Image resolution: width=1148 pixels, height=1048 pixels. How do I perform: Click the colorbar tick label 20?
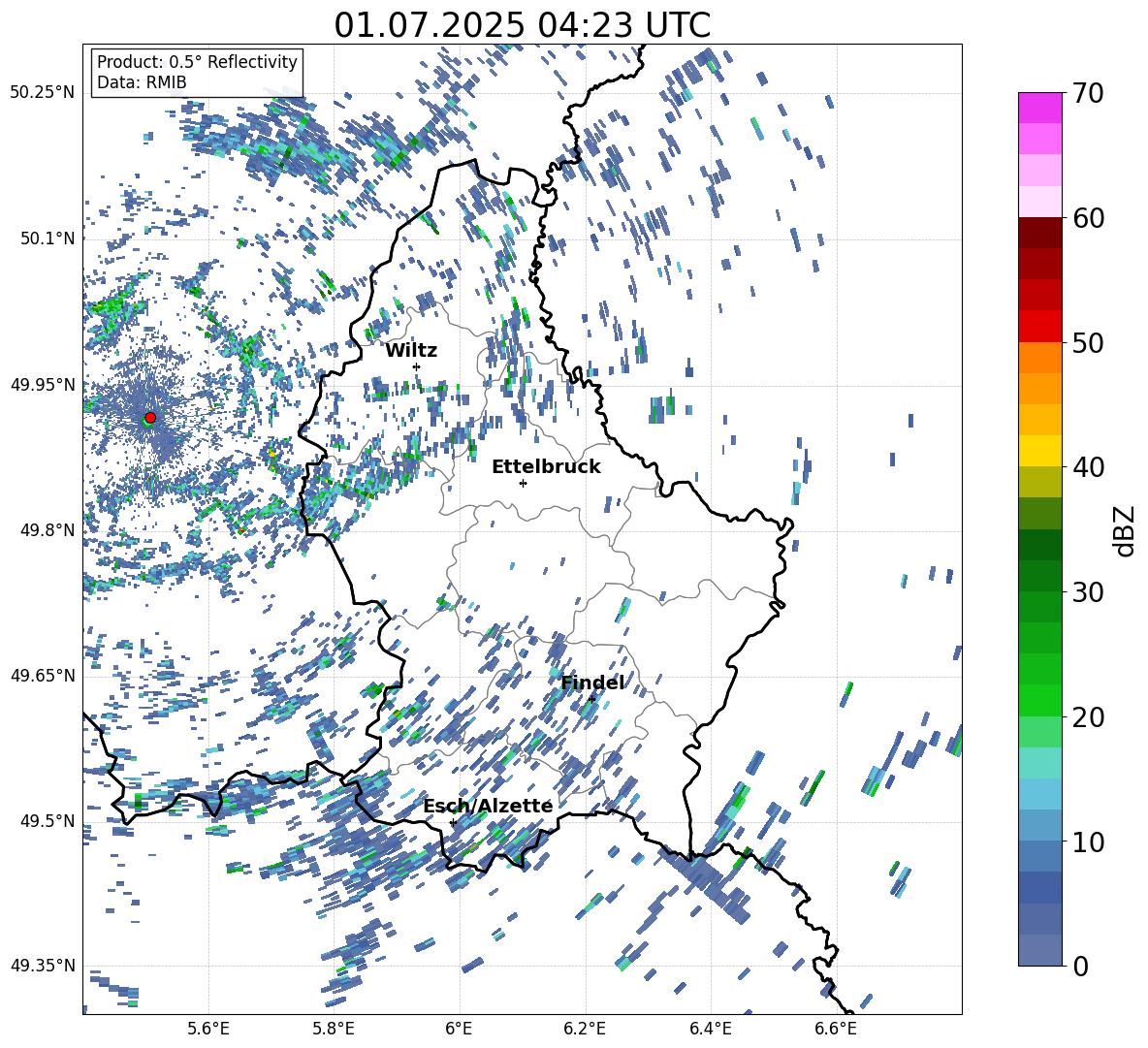[1088, 716]
